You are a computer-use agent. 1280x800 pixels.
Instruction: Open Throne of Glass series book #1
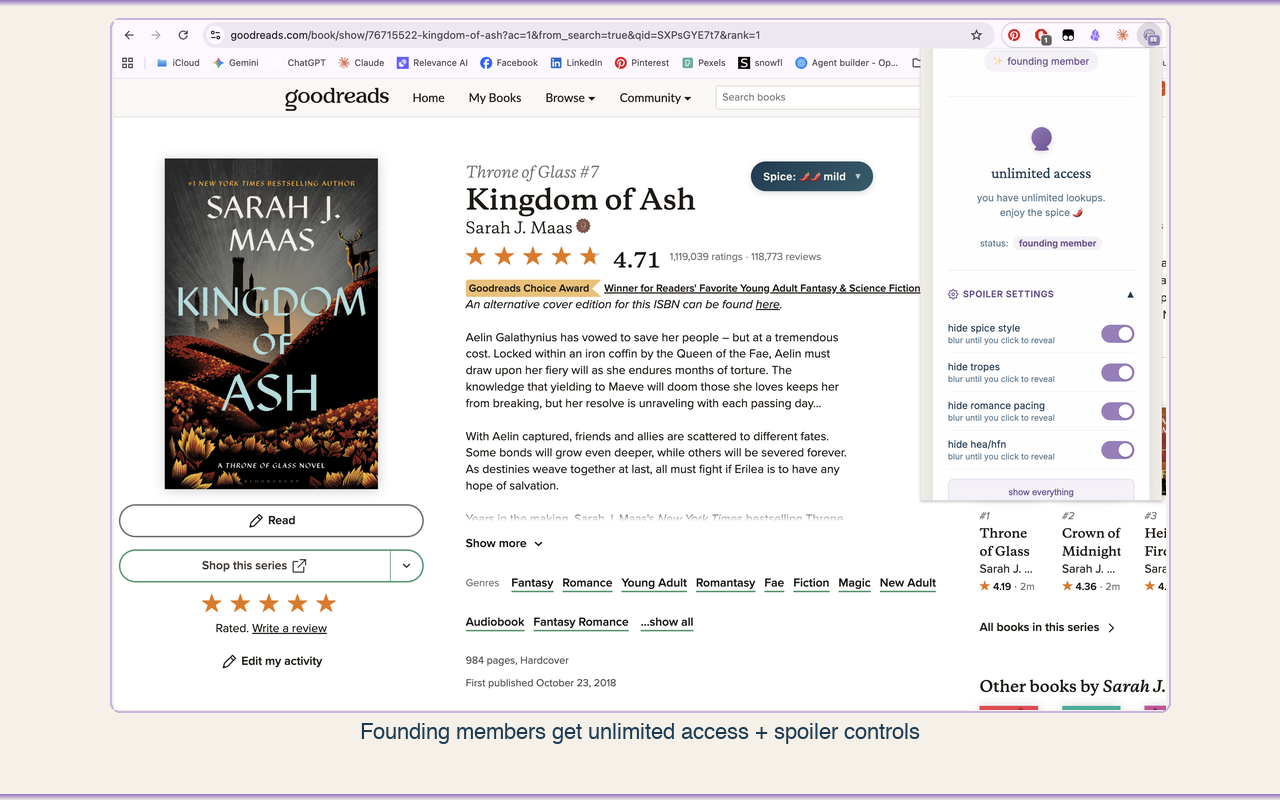tap(1004, 542)
